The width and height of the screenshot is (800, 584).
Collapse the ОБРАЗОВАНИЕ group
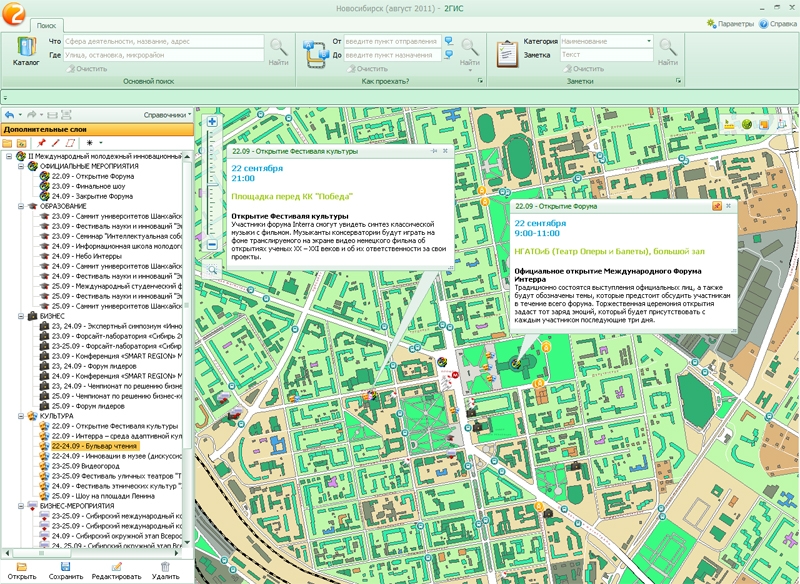(x=21, y=207)
